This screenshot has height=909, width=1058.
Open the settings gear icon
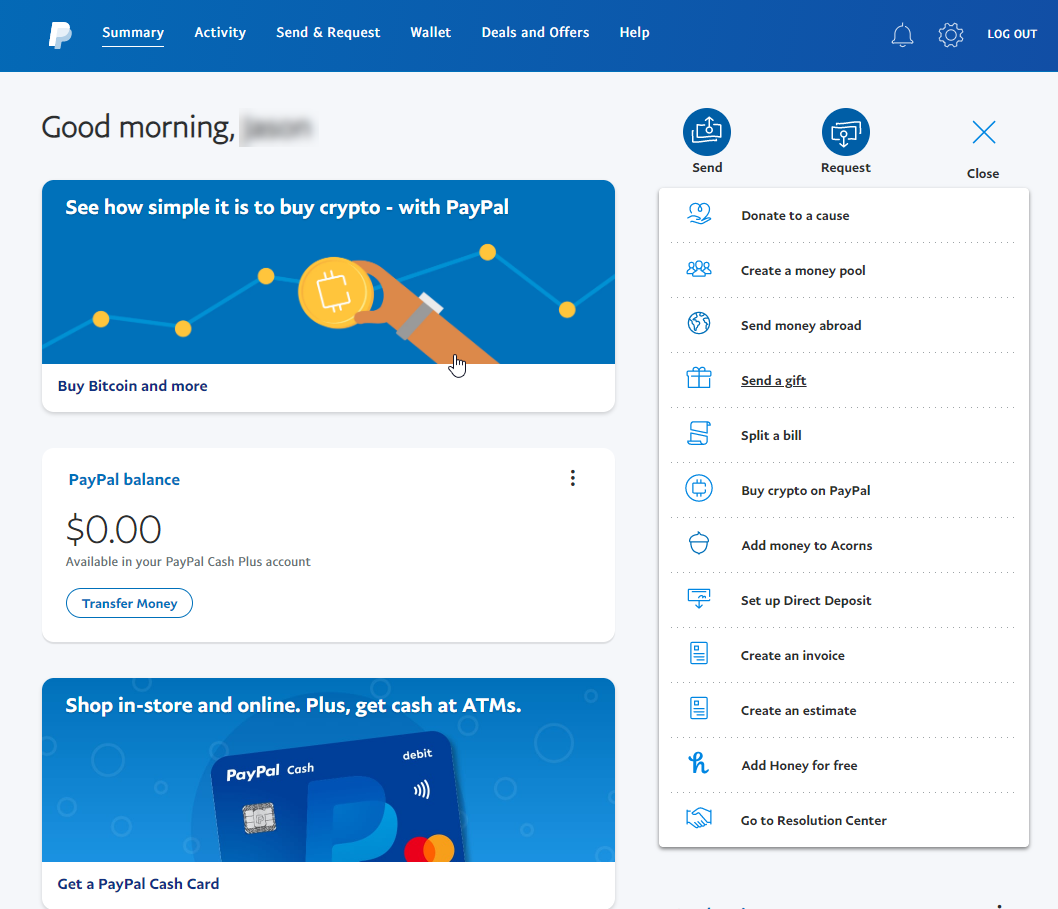(950, 34)
